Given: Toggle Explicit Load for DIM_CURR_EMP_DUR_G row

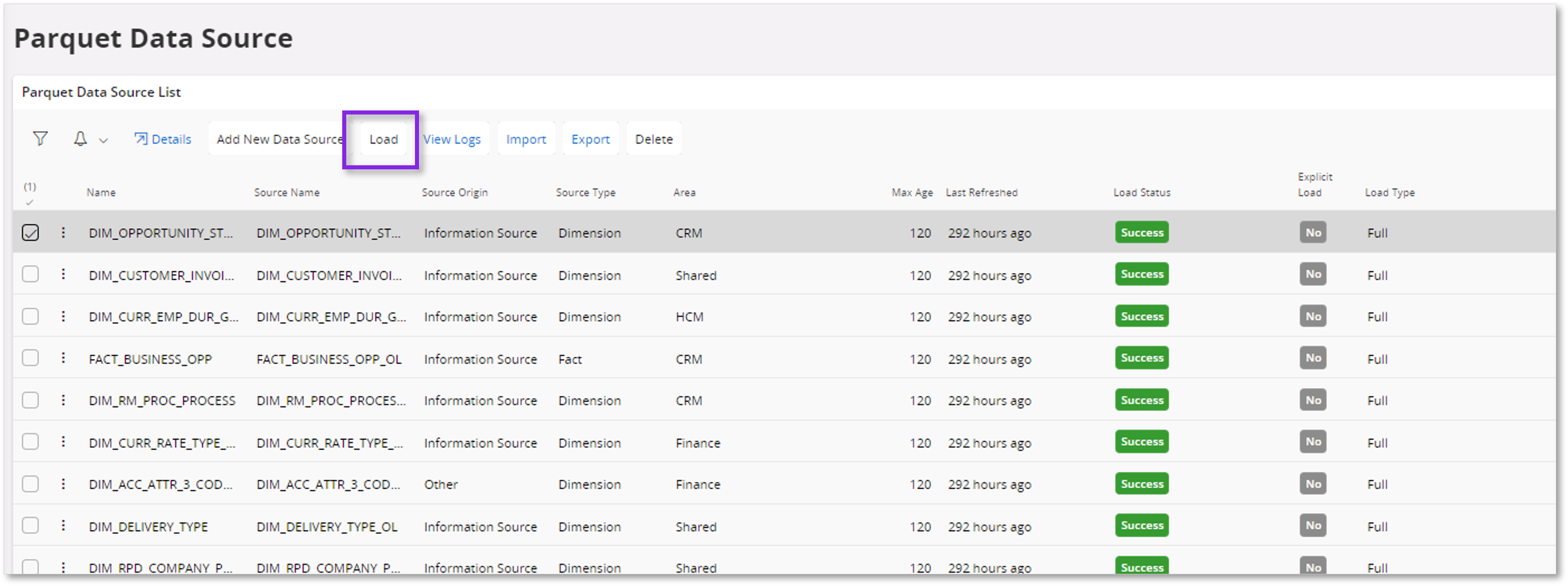Looking at the screenshot, I should tap(1313, 316).
